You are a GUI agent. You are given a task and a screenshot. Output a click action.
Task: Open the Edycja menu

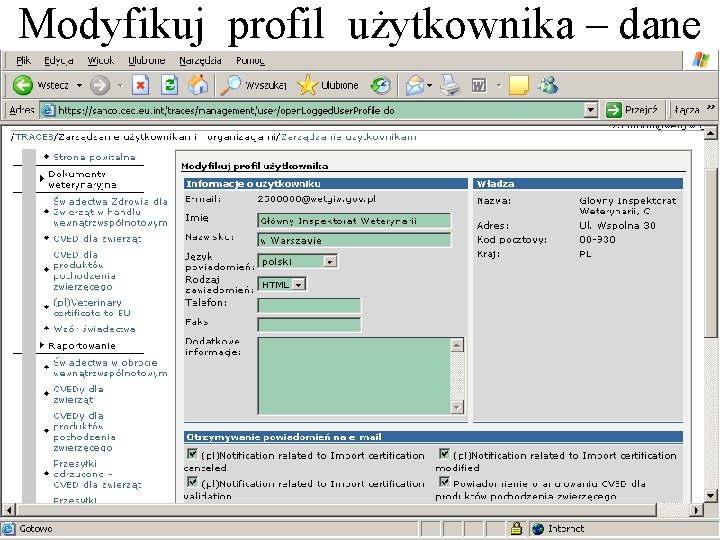coord(59,61)
